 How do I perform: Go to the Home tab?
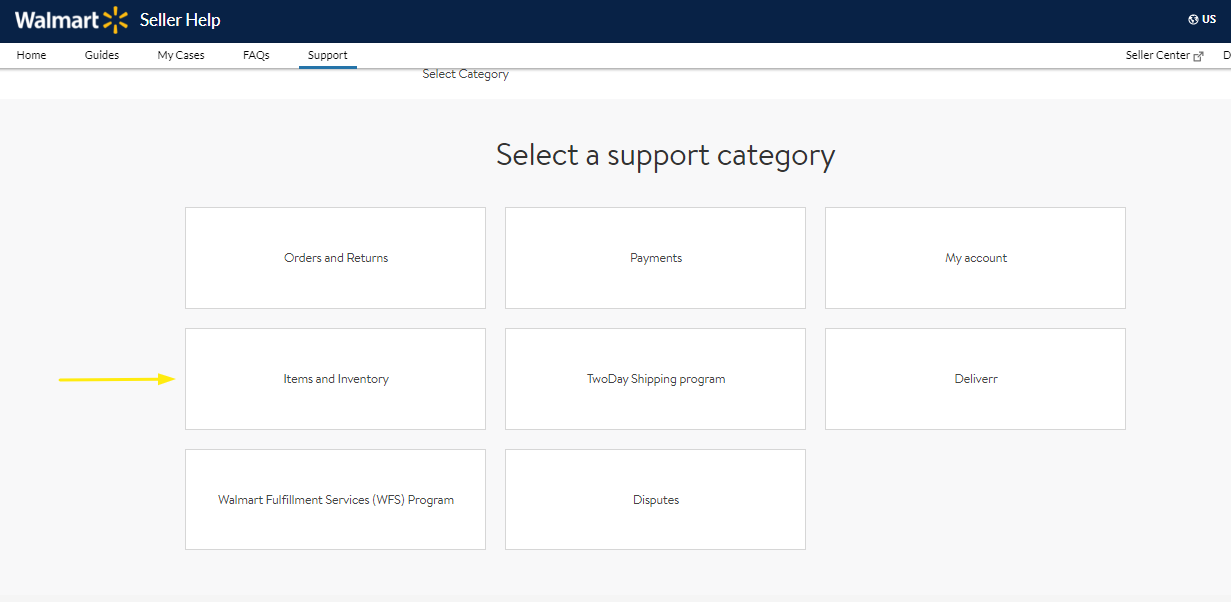[x=31, y=56]
